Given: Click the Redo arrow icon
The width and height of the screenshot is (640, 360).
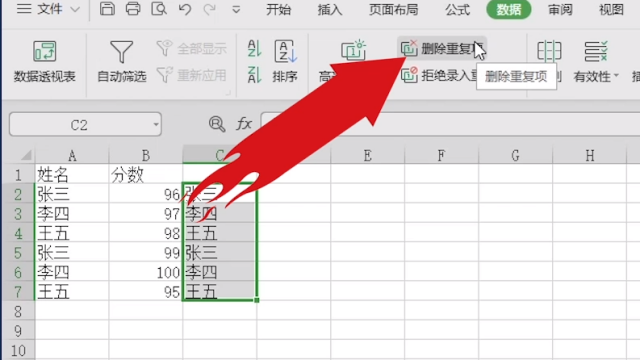Looking at the screenshot, I should (x=210, y=9).
